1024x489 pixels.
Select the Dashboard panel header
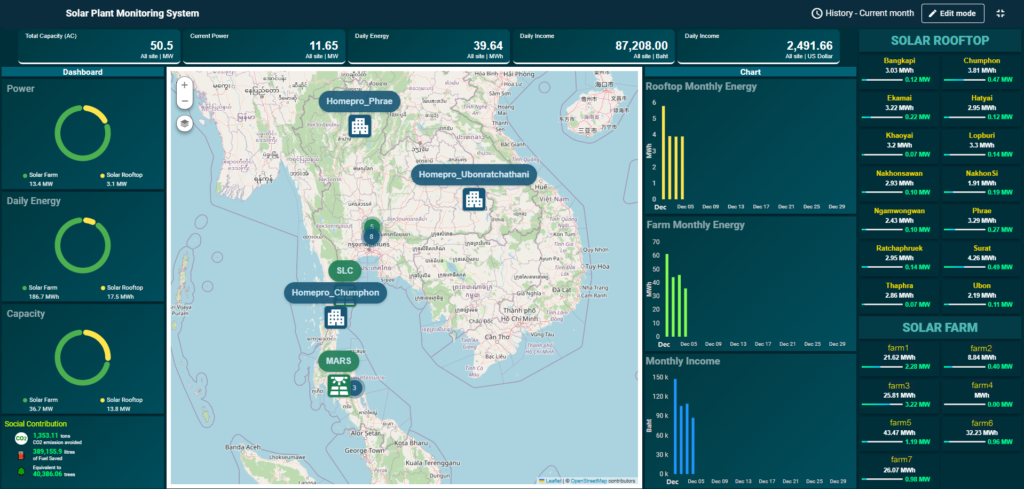[83, 72]
